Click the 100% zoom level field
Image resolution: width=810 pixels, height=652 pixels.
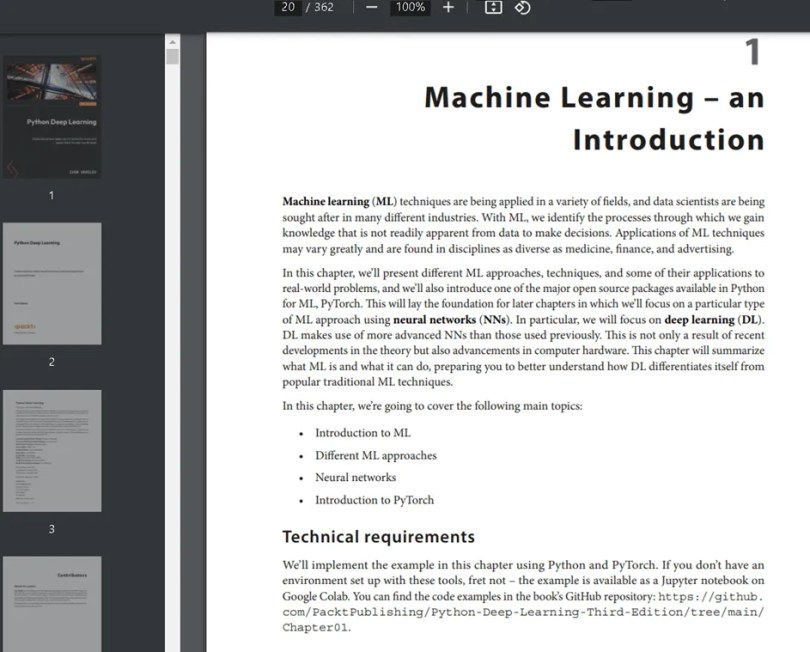(410, 7)
